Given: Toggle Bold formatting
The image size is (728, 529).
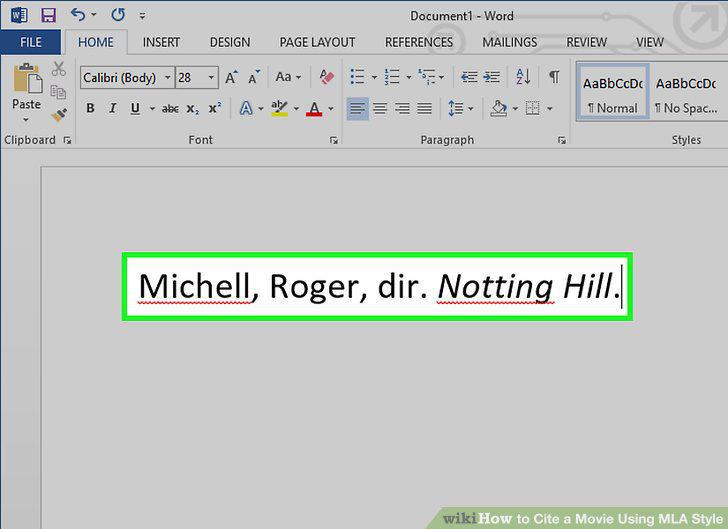Looking at the screenshot, I should [x=91, y=109].
